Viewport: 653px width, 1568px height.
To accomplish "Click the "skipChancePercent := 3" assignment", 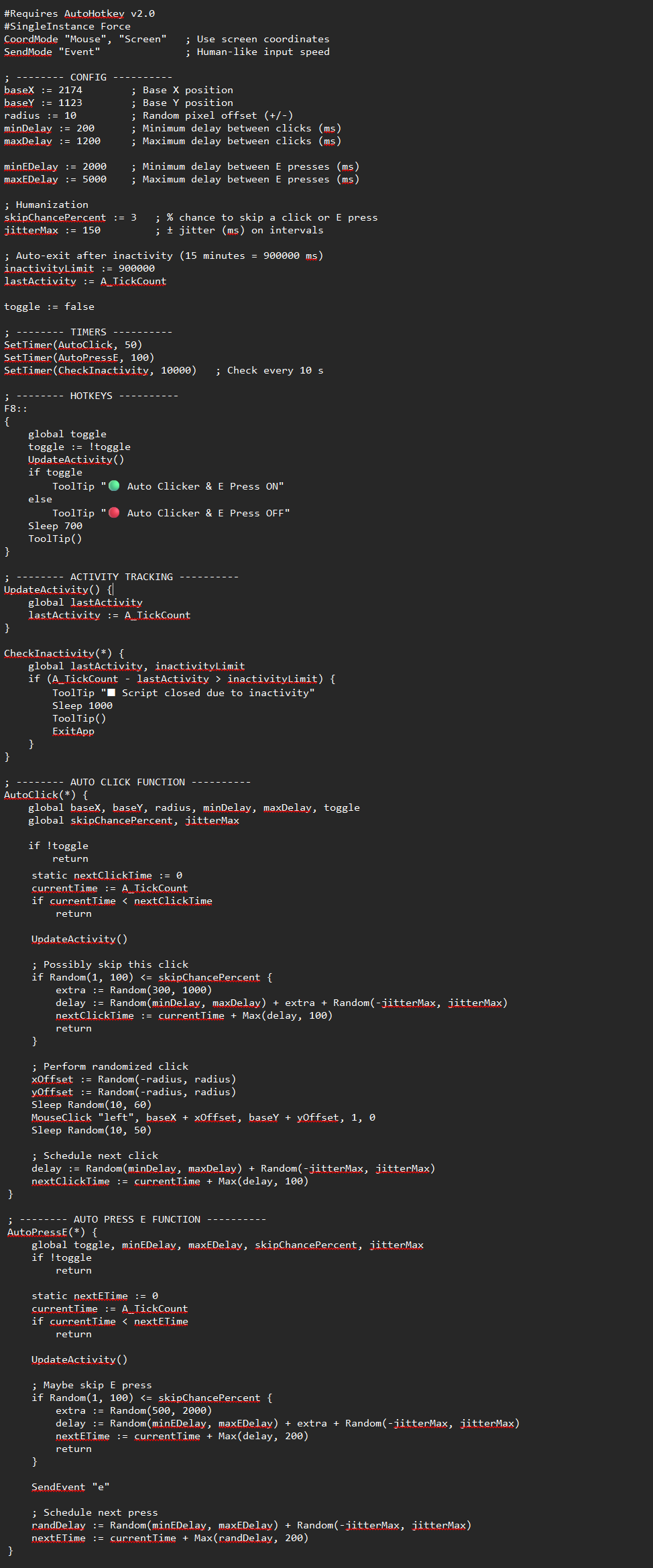I will click(70, 217).
